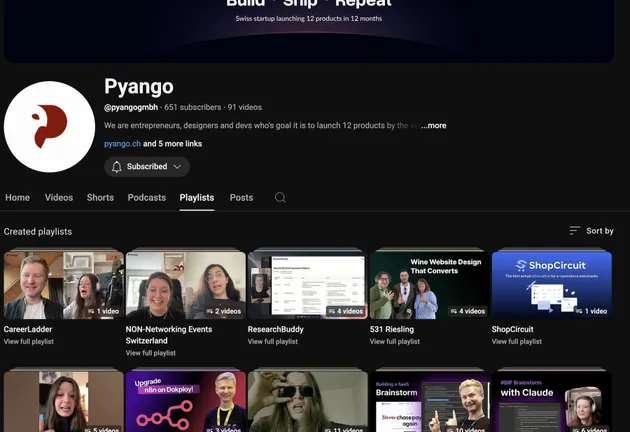This screenshot has height=432, width=630.
Task: Open the Sort by dropdown
Action: point(592,231)
